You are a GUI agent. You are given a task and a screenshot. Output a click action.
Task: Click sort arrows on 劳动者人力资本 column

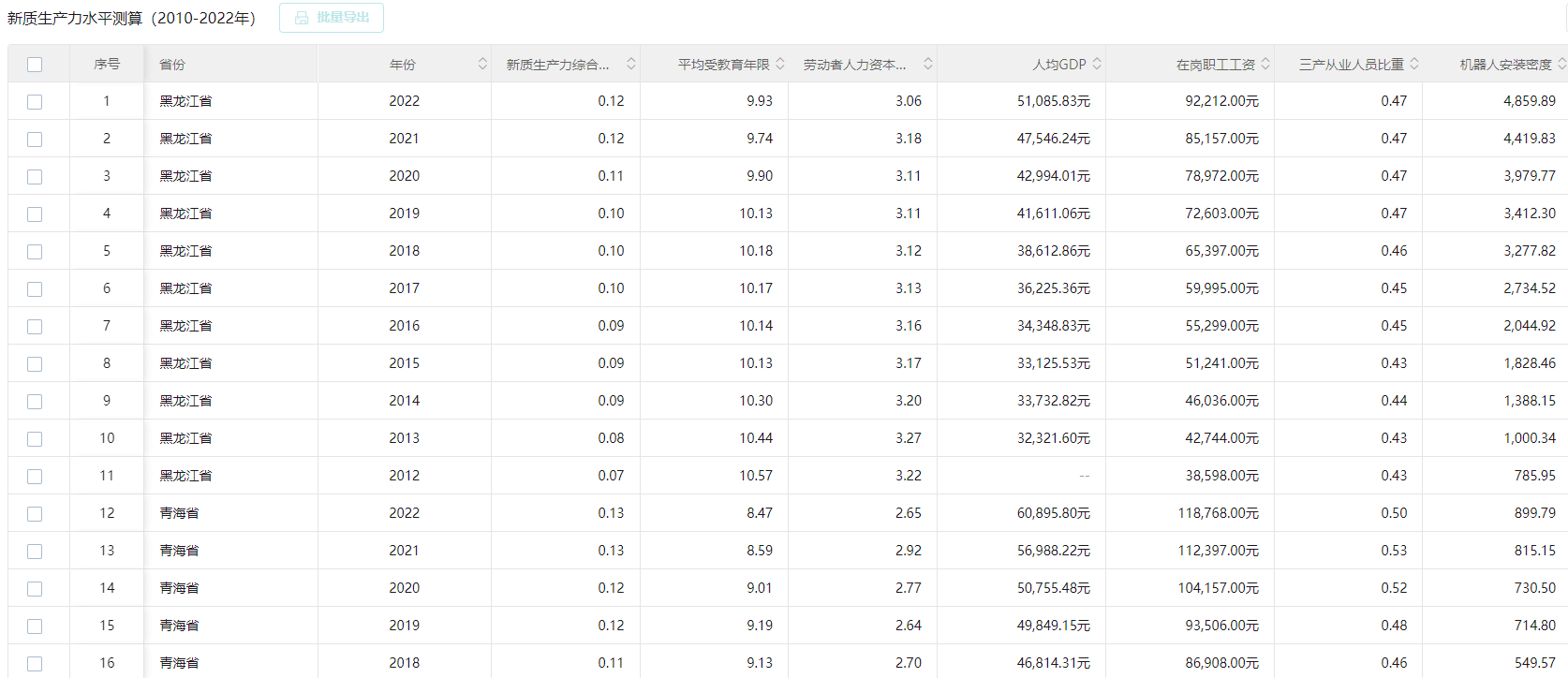pyautogui.click(x=927, y=64)
